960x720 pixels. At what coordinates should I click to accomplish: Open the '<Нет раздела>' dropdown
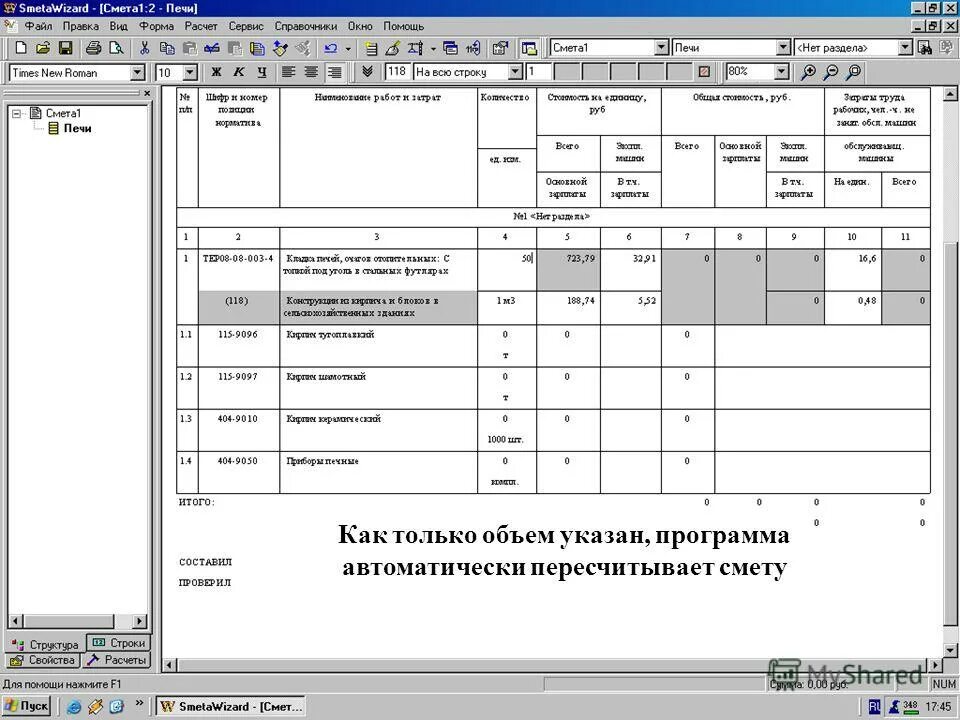[905, 48]
